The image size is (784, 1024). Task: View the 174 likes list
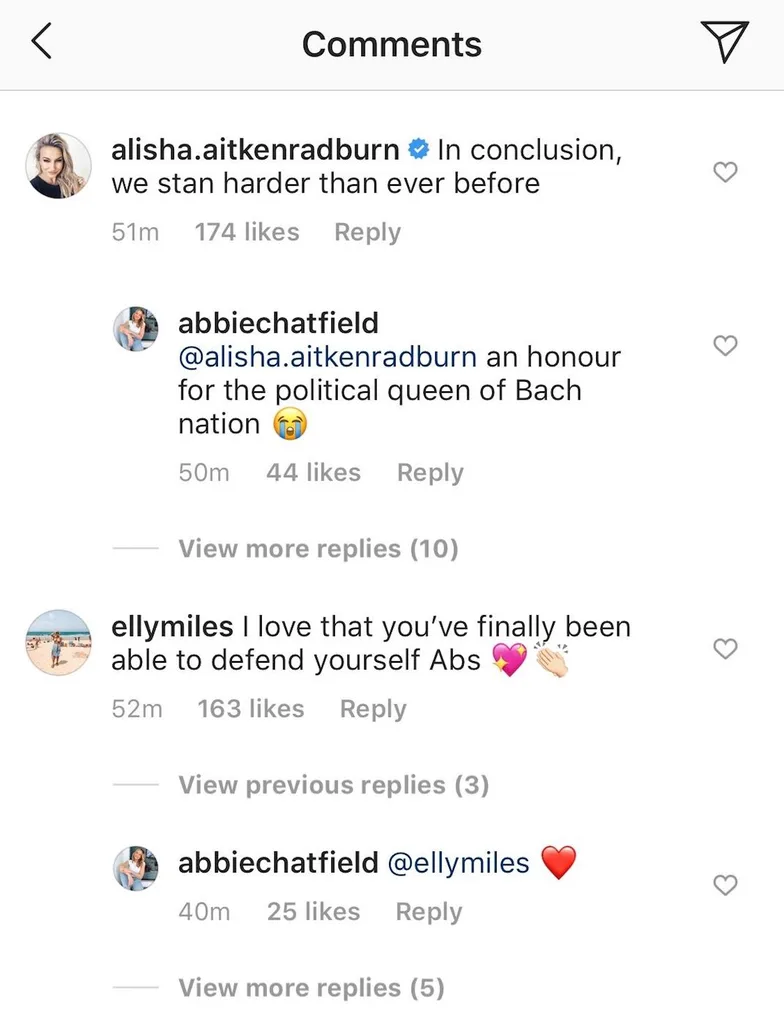click(247, 232)
